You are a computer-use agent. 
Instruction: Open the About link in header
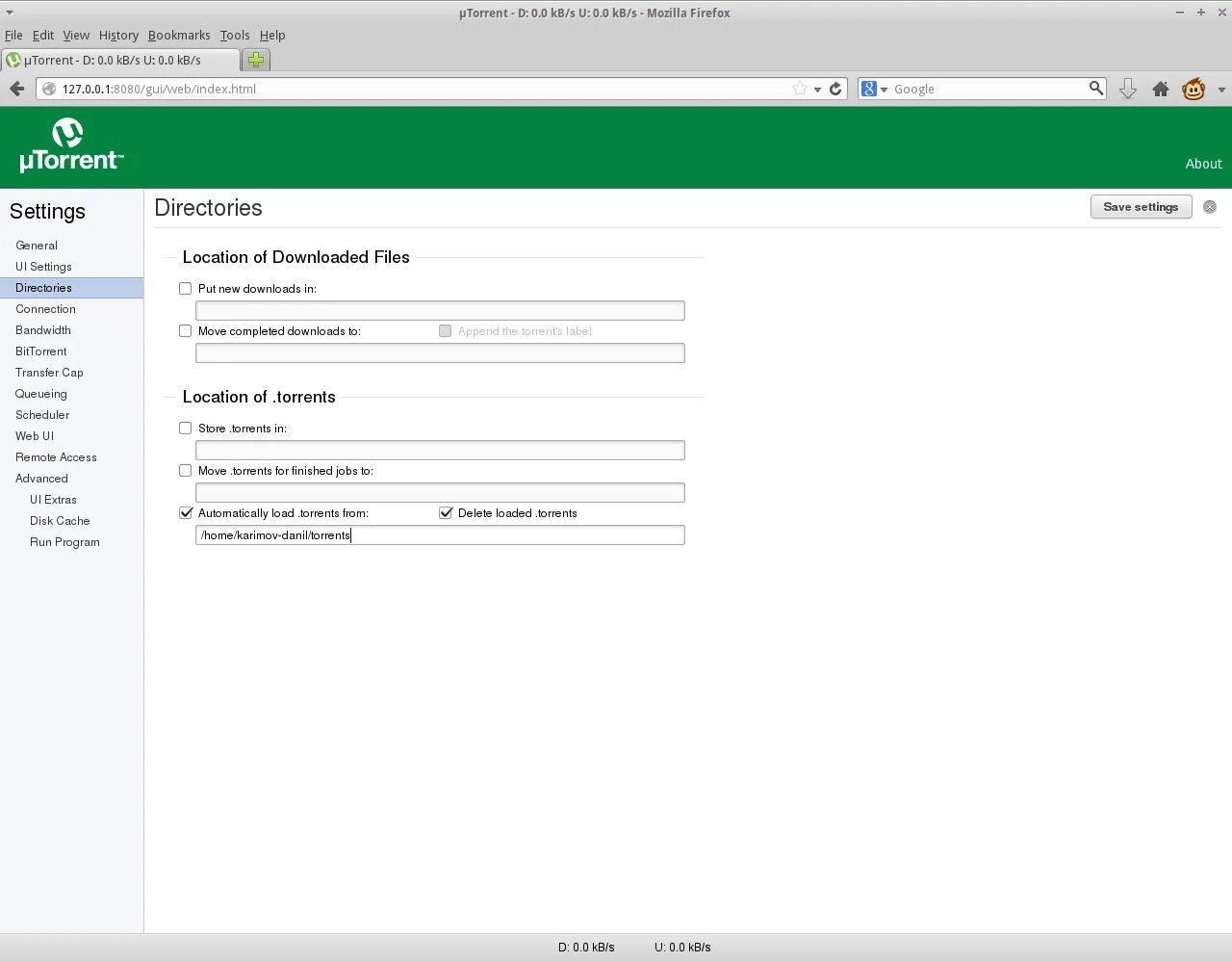[x=1203, y=164]
